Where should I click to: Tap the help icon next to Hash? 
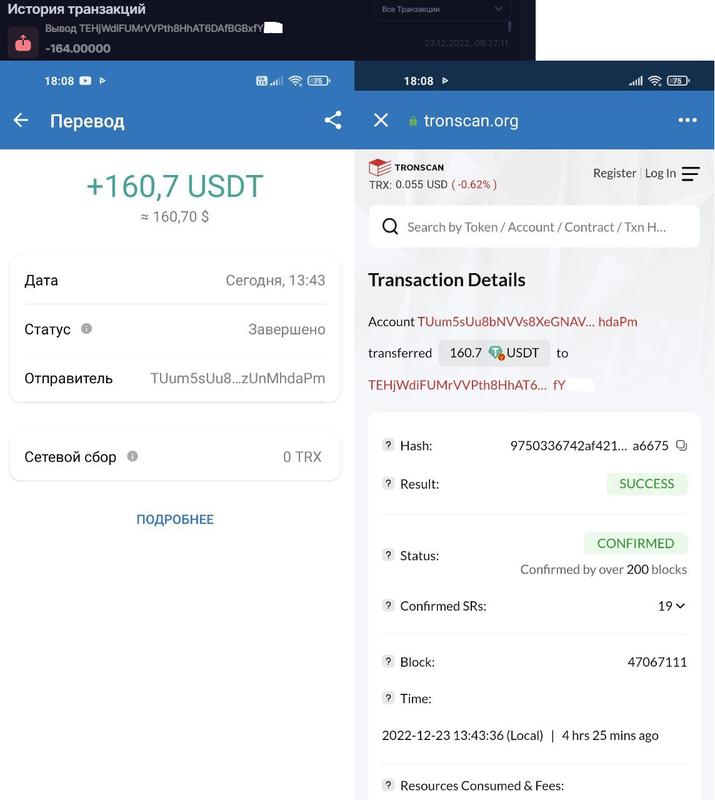[388, 445]
